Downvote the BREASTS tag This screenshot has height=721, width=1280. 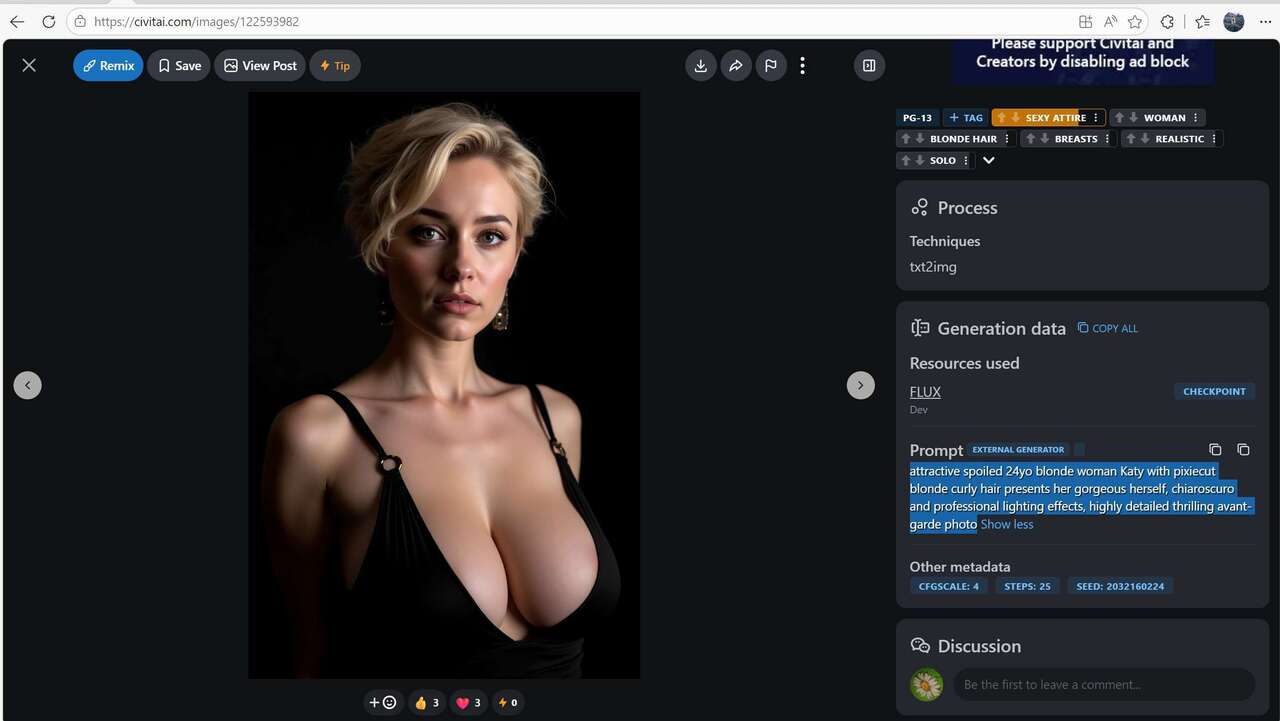pyautogui.click(x=1046, y=138)
